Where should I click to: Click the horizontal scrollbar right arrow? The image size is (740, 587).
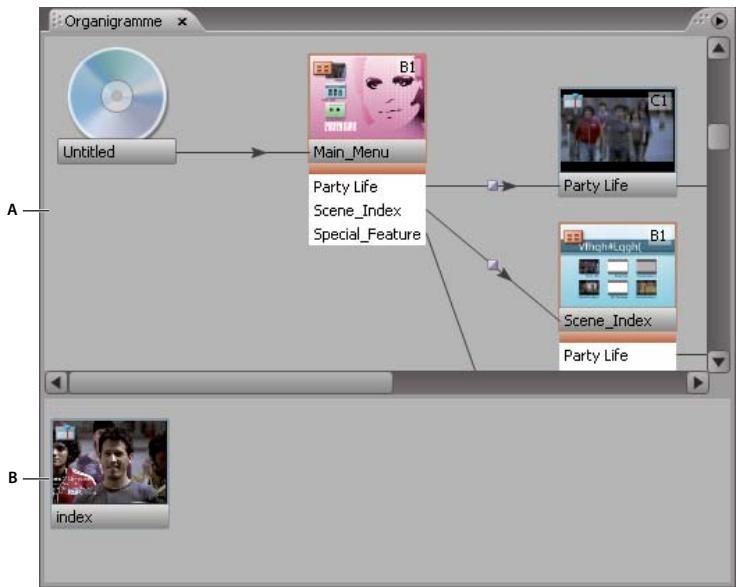coord(698,382)
